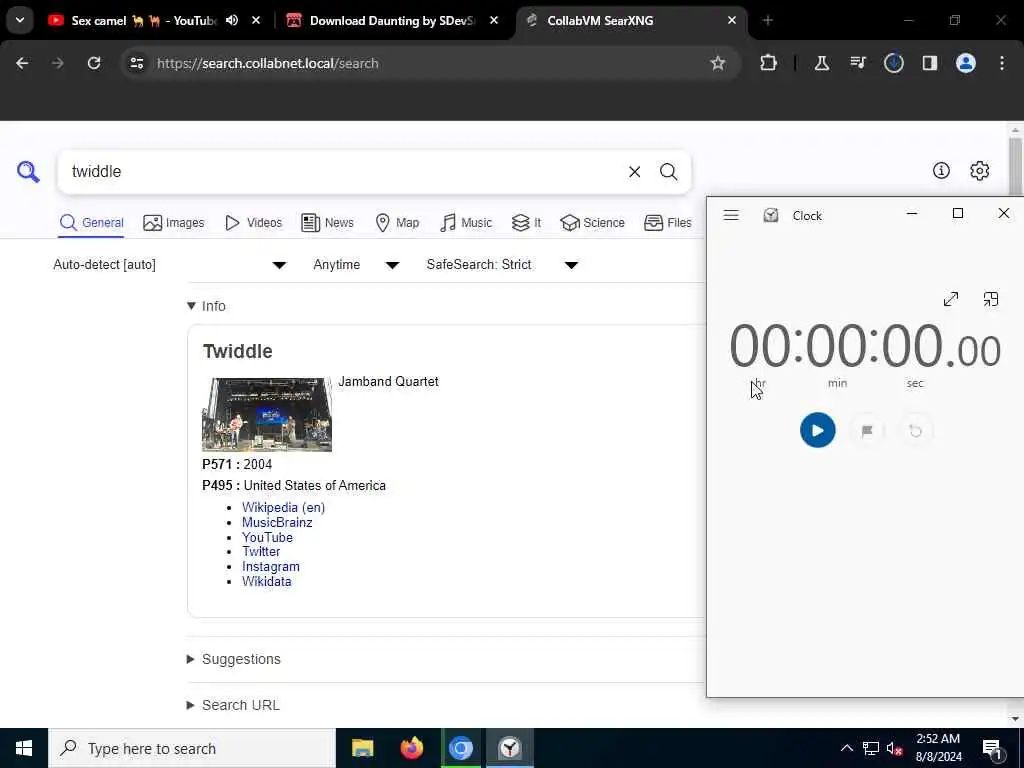Click the Clock app icon in title bar
The height and width of the screenshot is (768, 1024).
tap(771, 216)
